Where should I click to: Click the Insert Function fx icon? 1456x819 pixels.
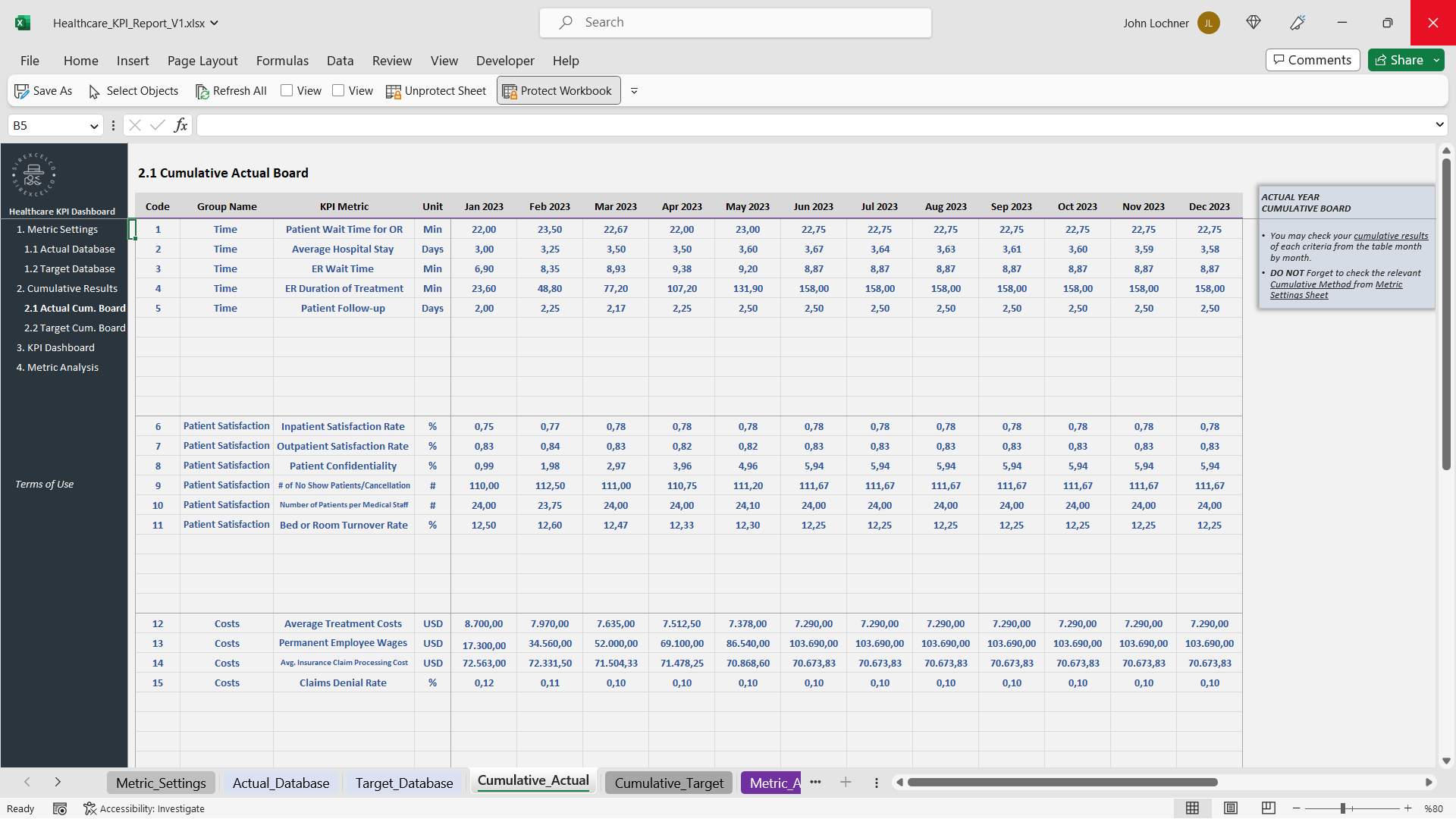pyautogui.click(x=180, y=125)
